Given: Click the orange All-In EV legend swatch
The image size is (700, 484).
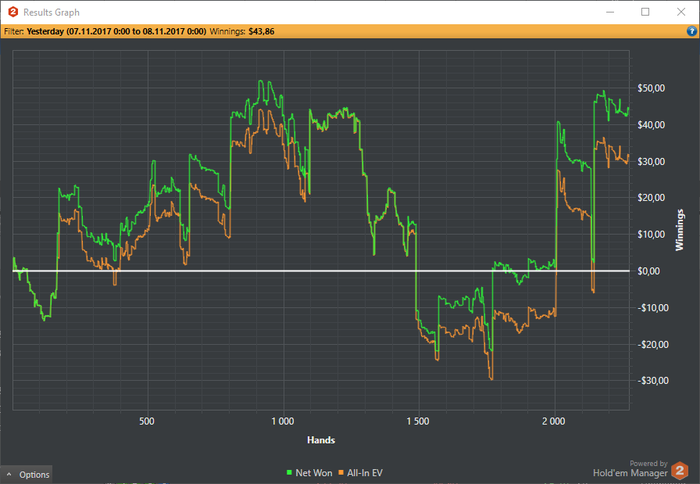Looking at the screenshot, I should pyautogui.click(x=341, y=472).
